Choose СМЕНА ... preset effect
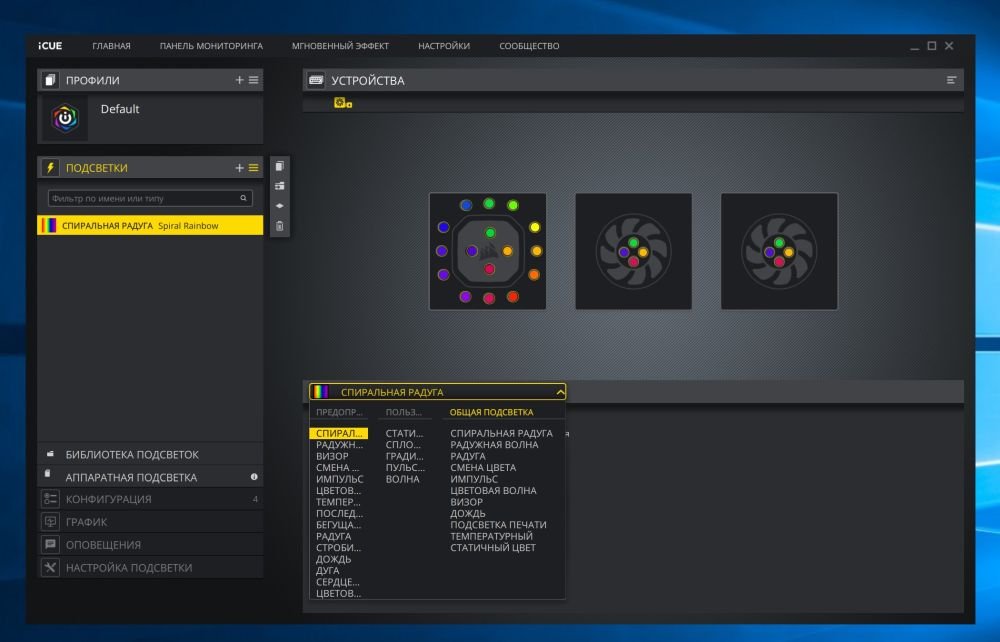Screen dimensions: 1000x642 tap(337, 468)
